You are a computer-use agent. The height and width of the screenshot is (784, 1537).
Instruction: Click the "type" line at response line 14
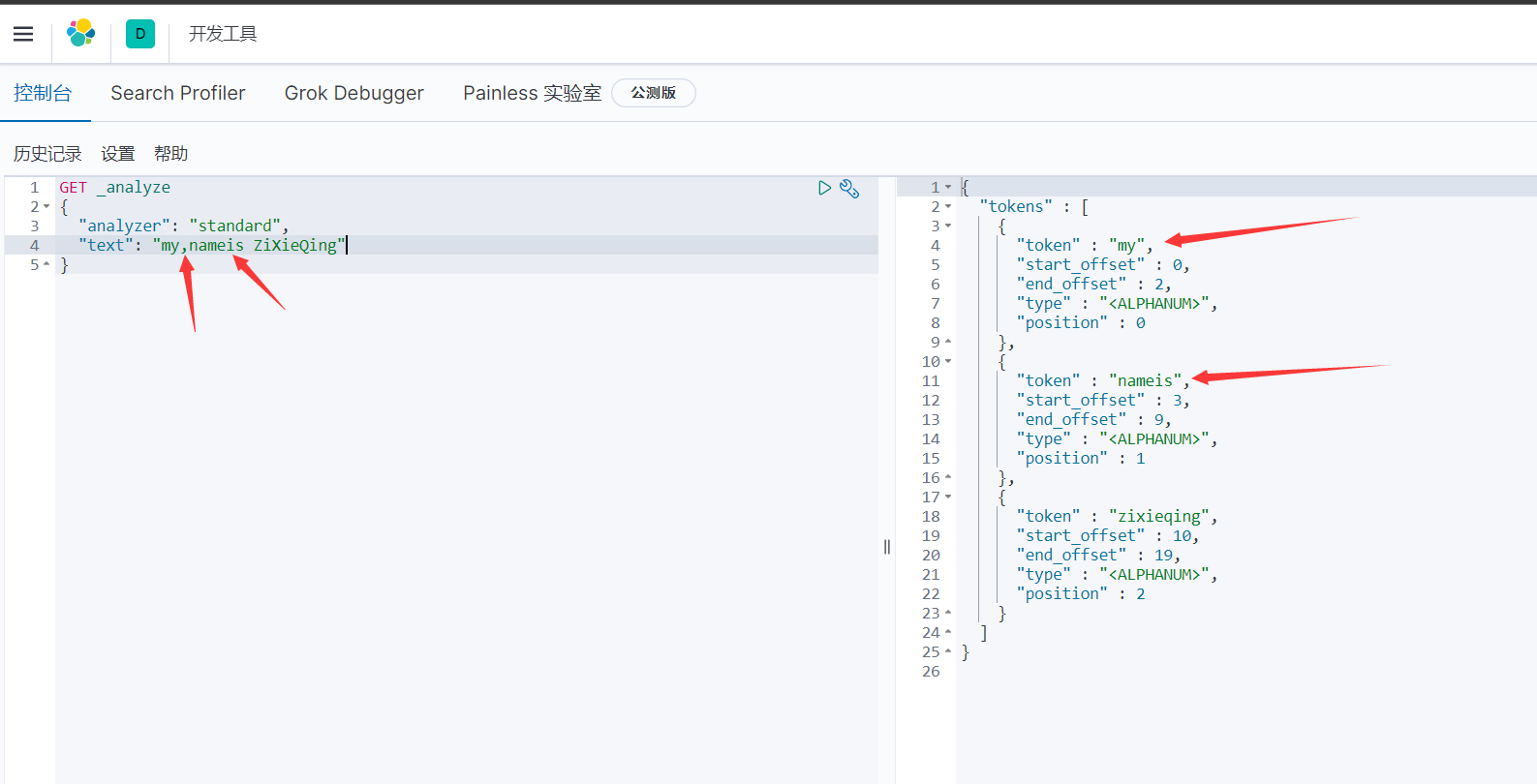[x=1117, y=439]
